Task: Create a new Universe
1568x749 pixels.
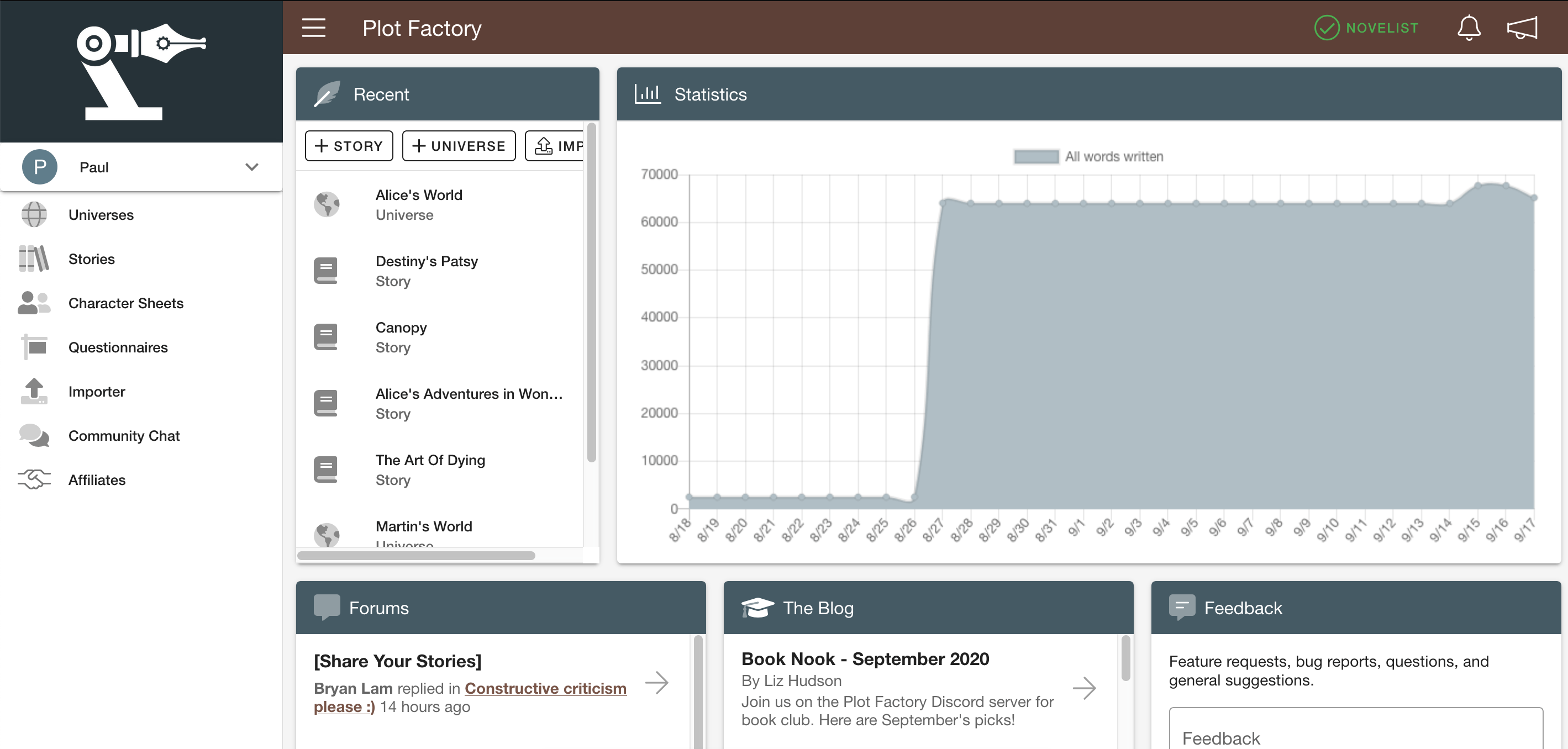Action: [459, 145]
